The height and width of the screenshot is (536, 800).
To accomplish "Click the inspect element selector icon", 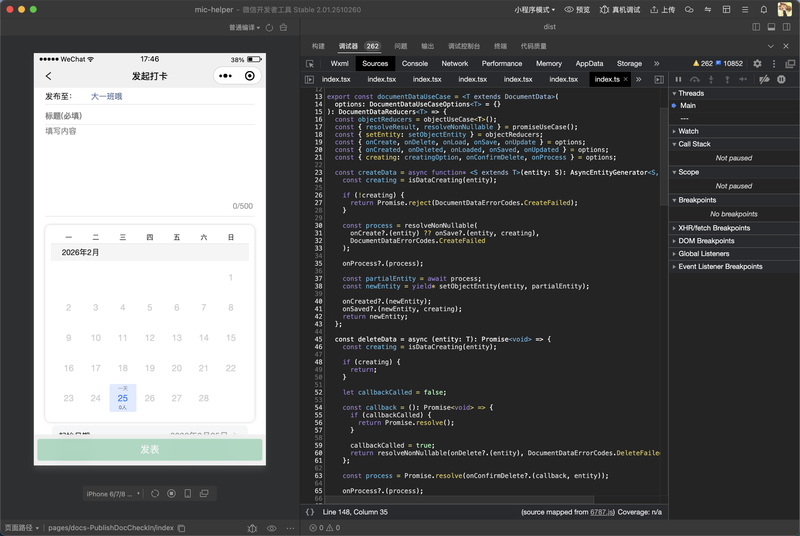I will coord(310,63).
